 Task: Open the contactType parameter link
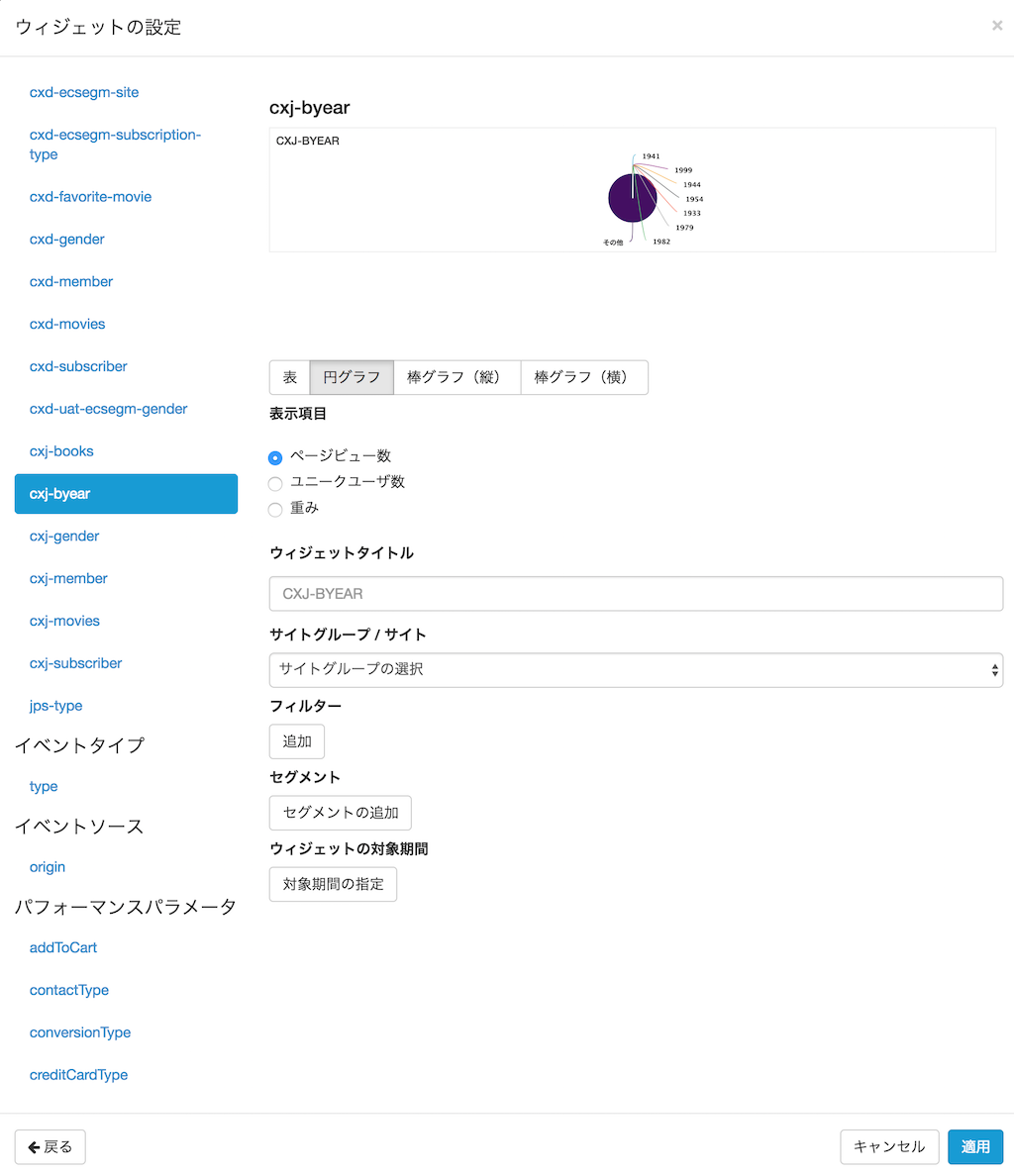(x=69, y=990)
